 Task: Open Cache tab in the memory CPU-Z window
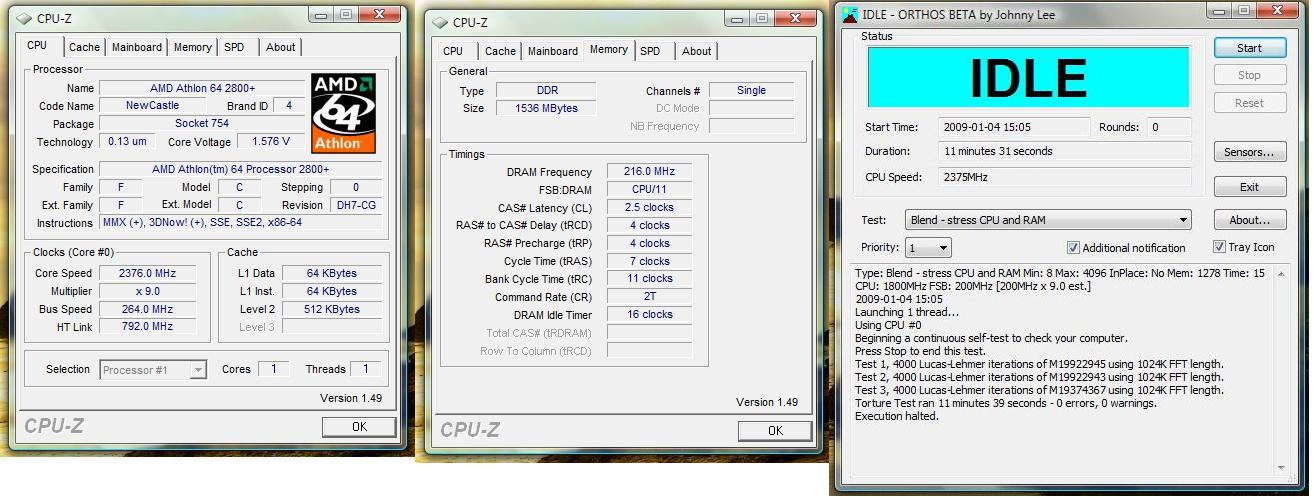coord(500,51)
